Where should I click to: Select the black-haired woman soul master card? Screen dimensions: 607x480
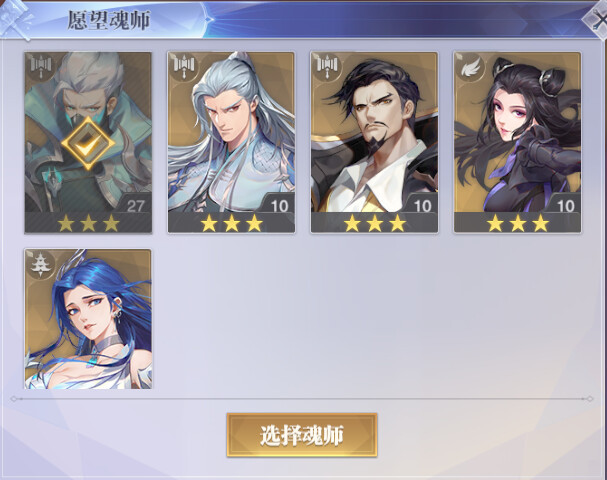pyautogui.click(x=518, y=143)
